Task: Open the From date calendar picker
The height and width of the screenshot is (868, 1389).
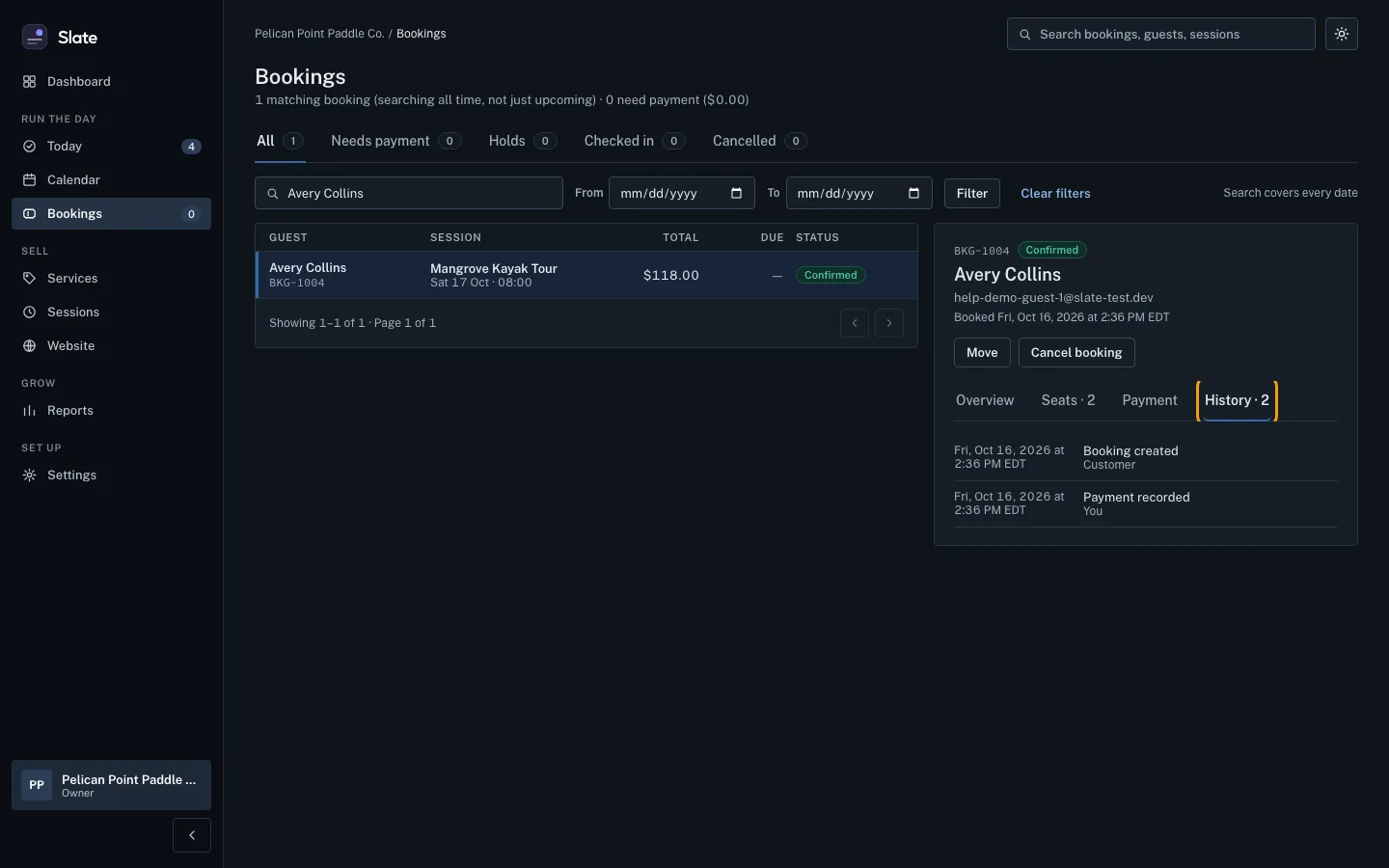Action: pyautogui.click(x=736, y=193)
